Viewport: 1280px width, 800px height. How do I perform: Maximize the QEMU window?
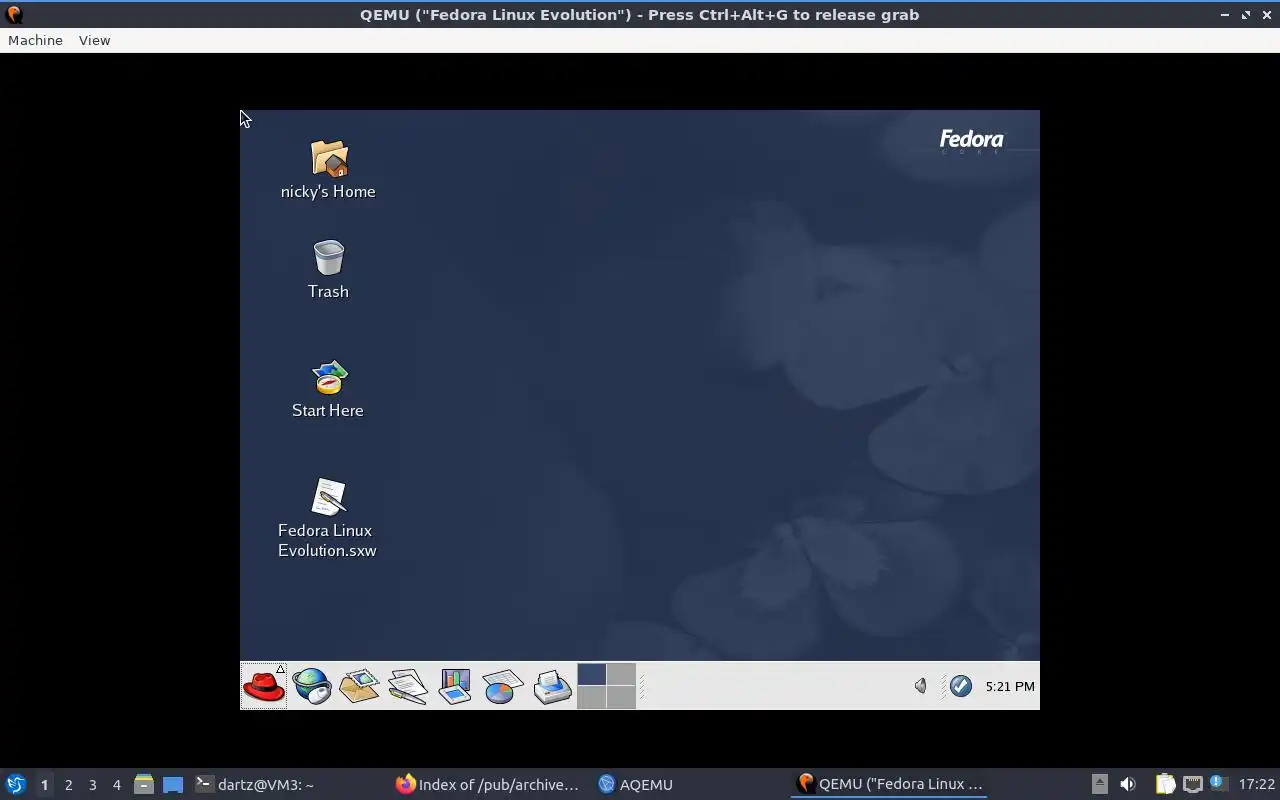tap(1246, 14)
